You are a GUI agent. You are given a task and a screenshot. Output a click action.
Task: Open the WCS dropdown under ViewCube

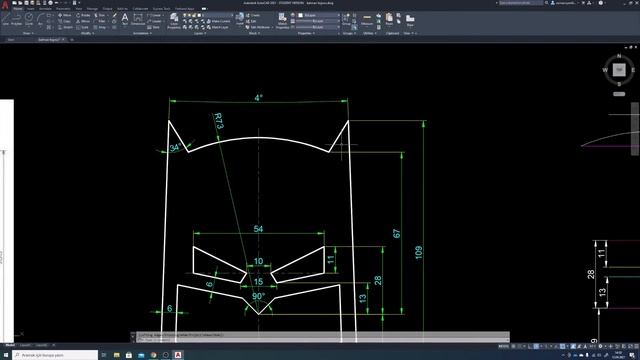point(619,94)
